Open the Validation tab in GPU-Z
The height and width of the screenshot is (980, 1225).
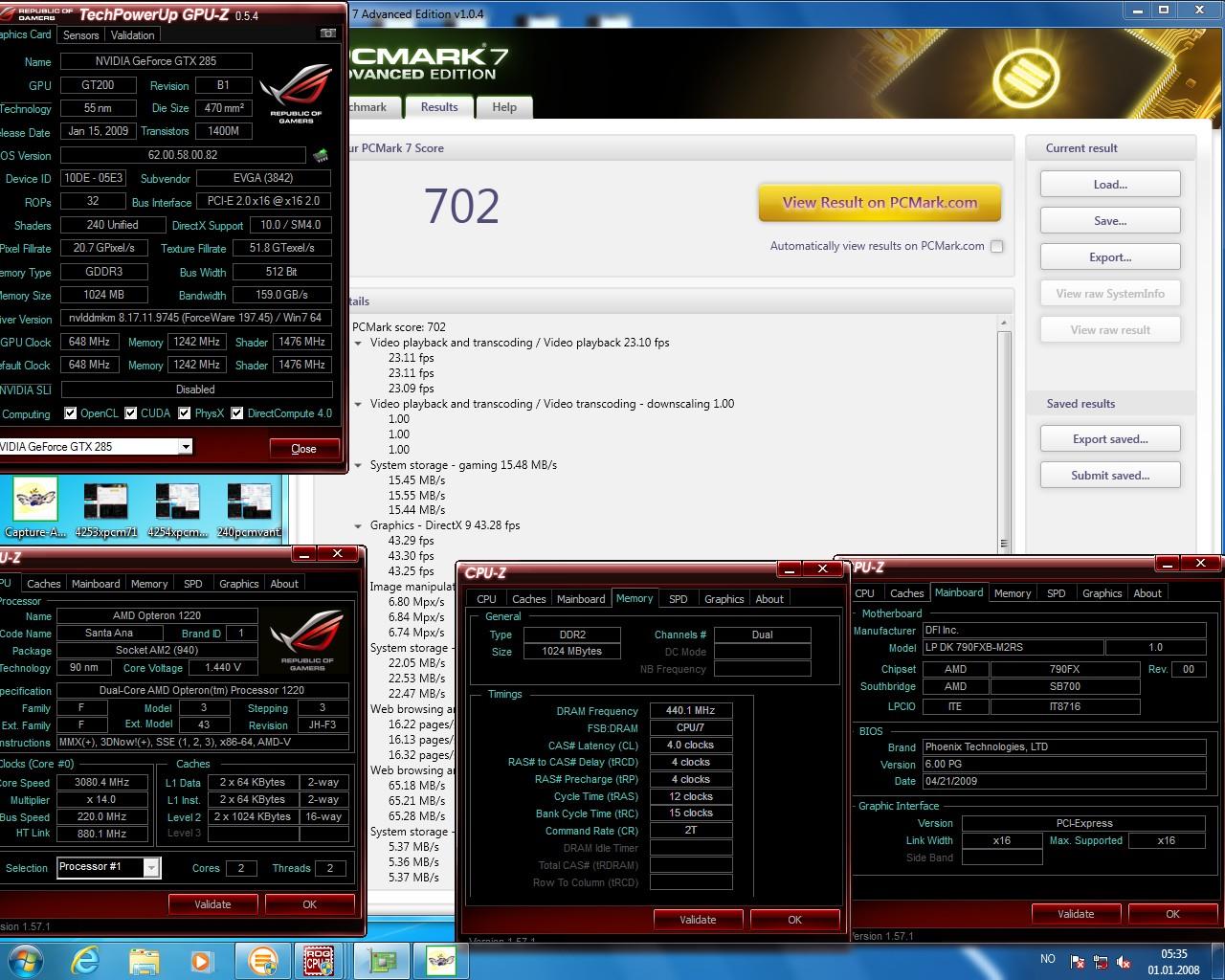(132, 34)
